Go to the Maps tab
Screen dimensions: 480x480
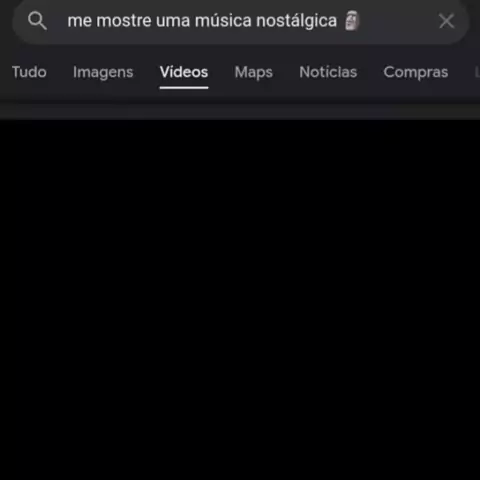pyautogui.click(x=253, y=73)
